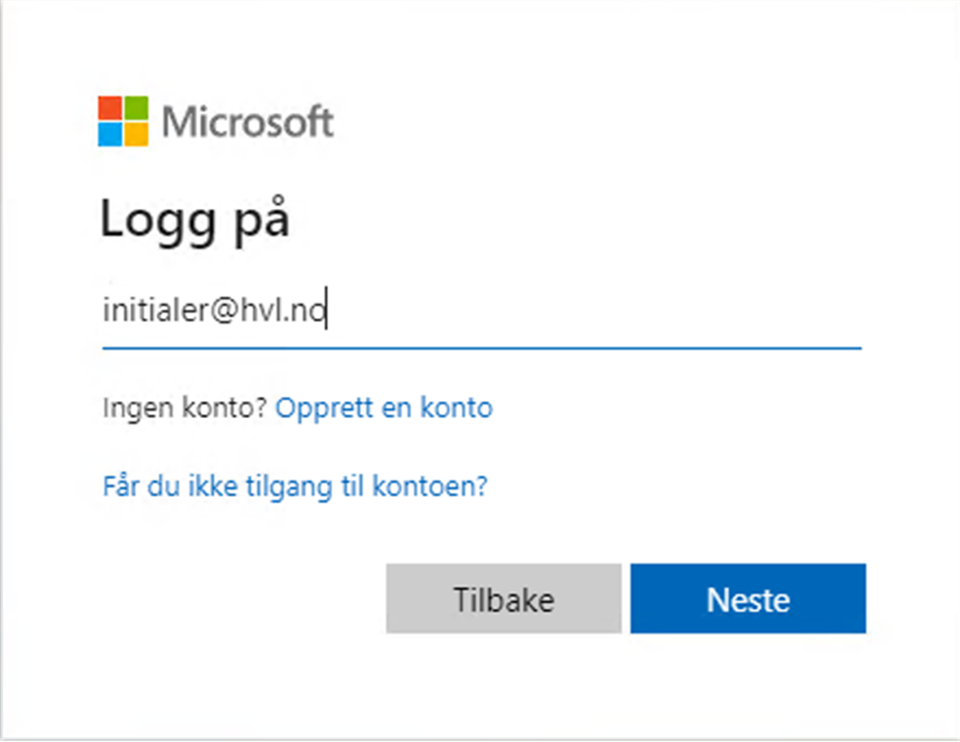The image size is (960, 742).
Task: Continue to next step with Neste
Action: click(x=747, y=599)
